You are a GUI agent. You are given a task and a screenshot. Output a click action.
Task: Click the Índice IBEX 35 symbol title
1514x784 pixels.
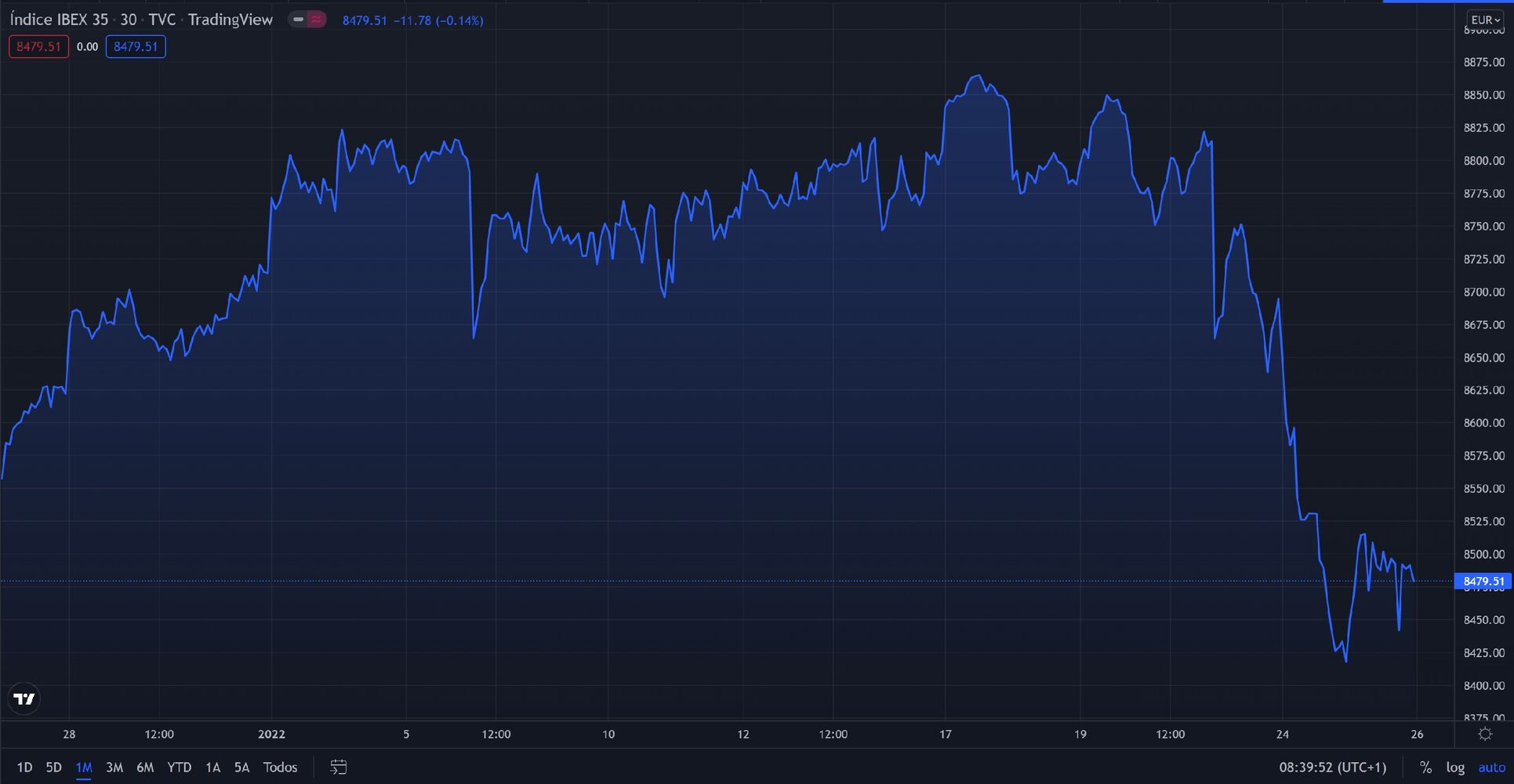(x=59, y=20)
